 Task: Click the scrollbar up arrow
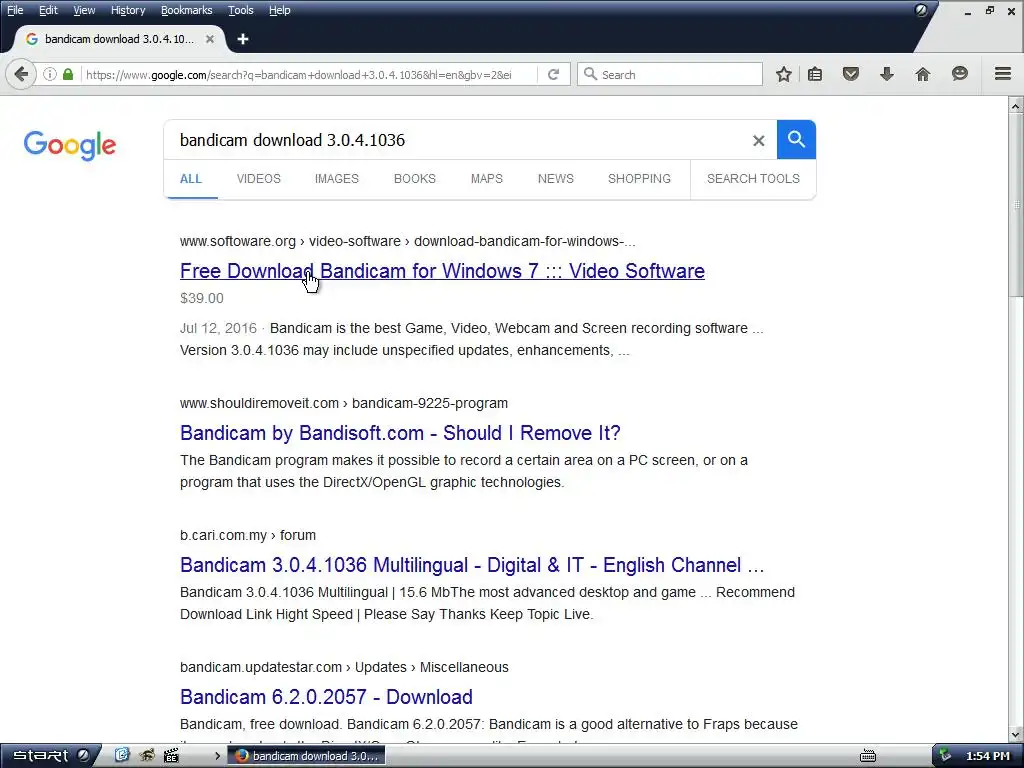(1016, 105)
